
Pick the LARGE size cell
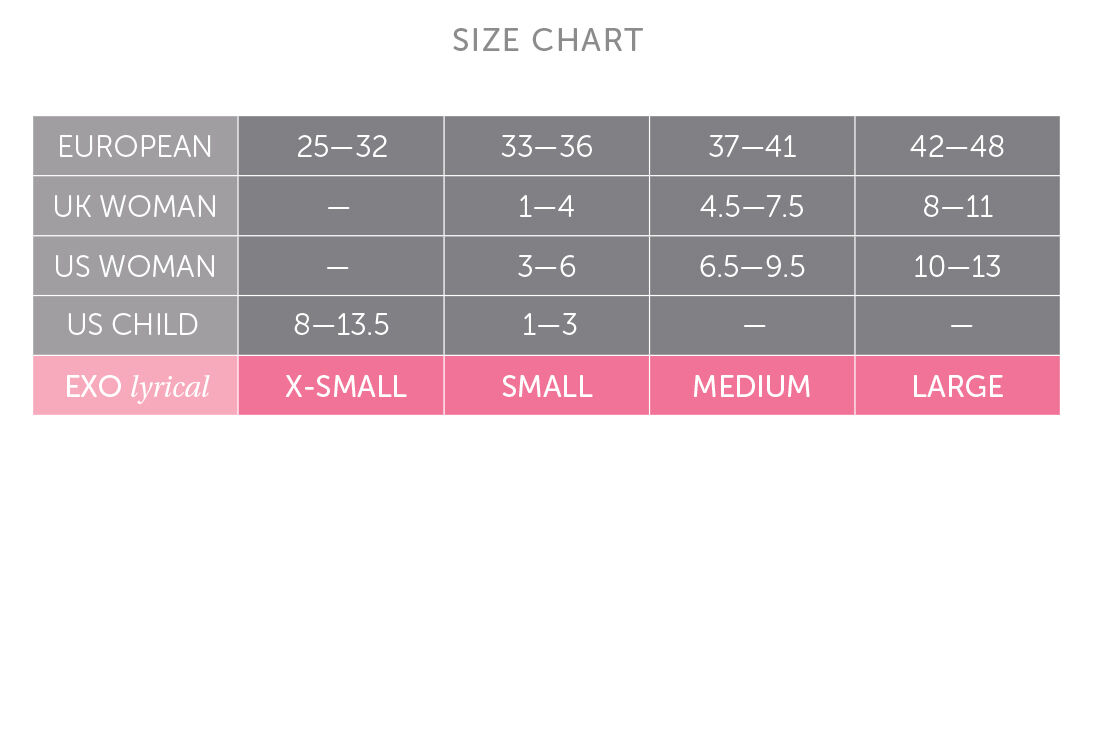pyautogui.click(x=957, y=386)
